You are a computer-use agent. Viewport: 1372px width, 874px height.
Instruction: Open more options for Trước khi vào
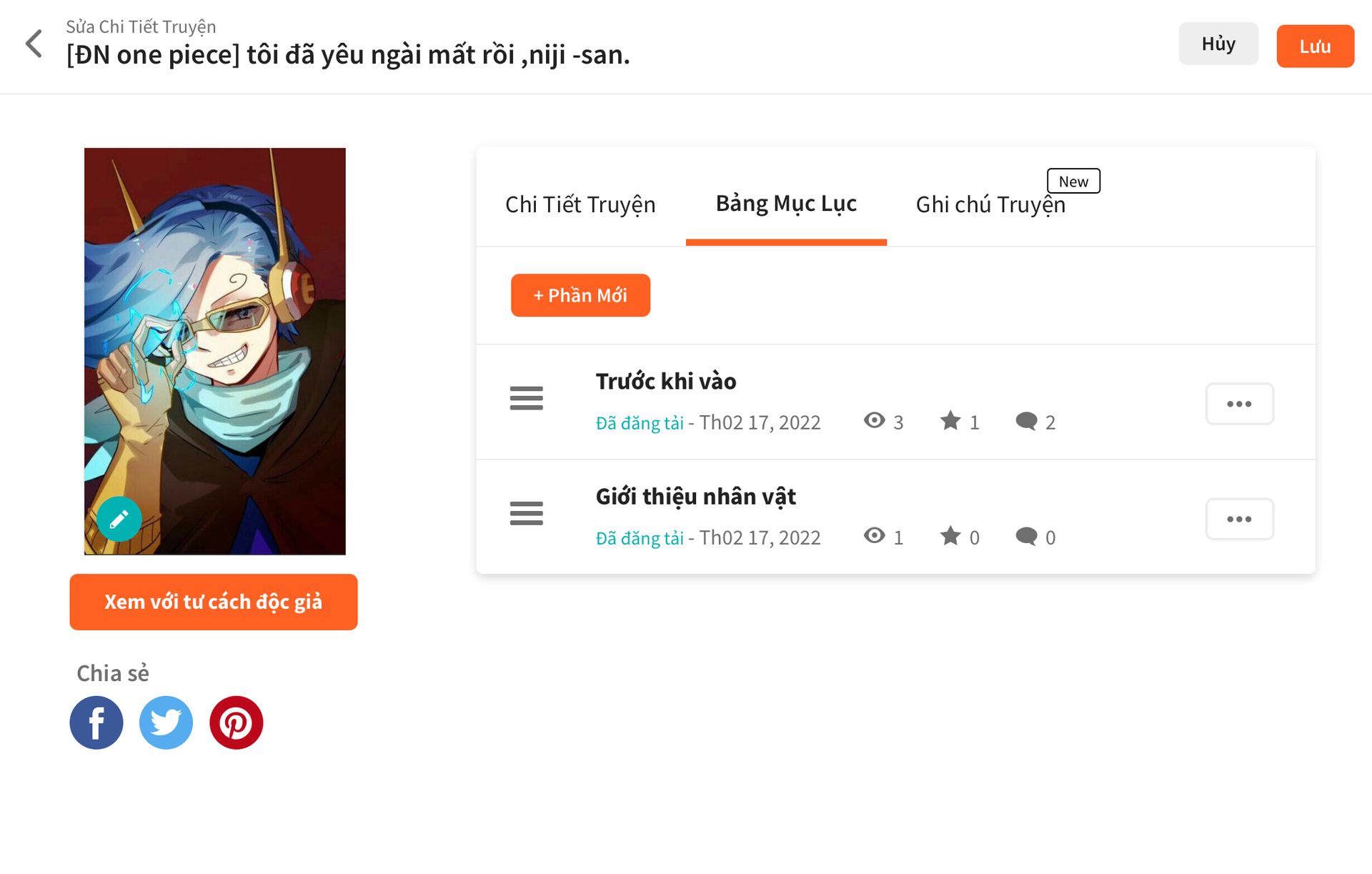[1239, 404]
